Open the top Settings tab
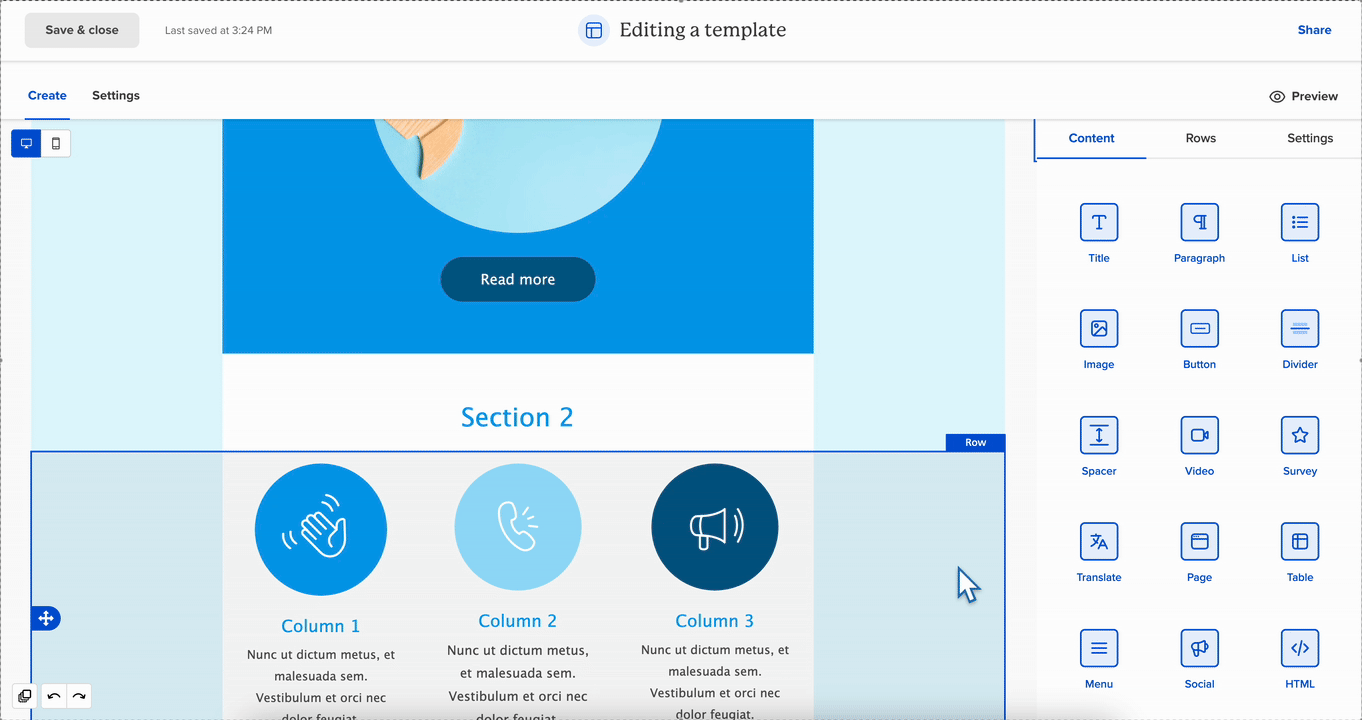Viewport: 1362px width, 720px height. coord(116,96)
